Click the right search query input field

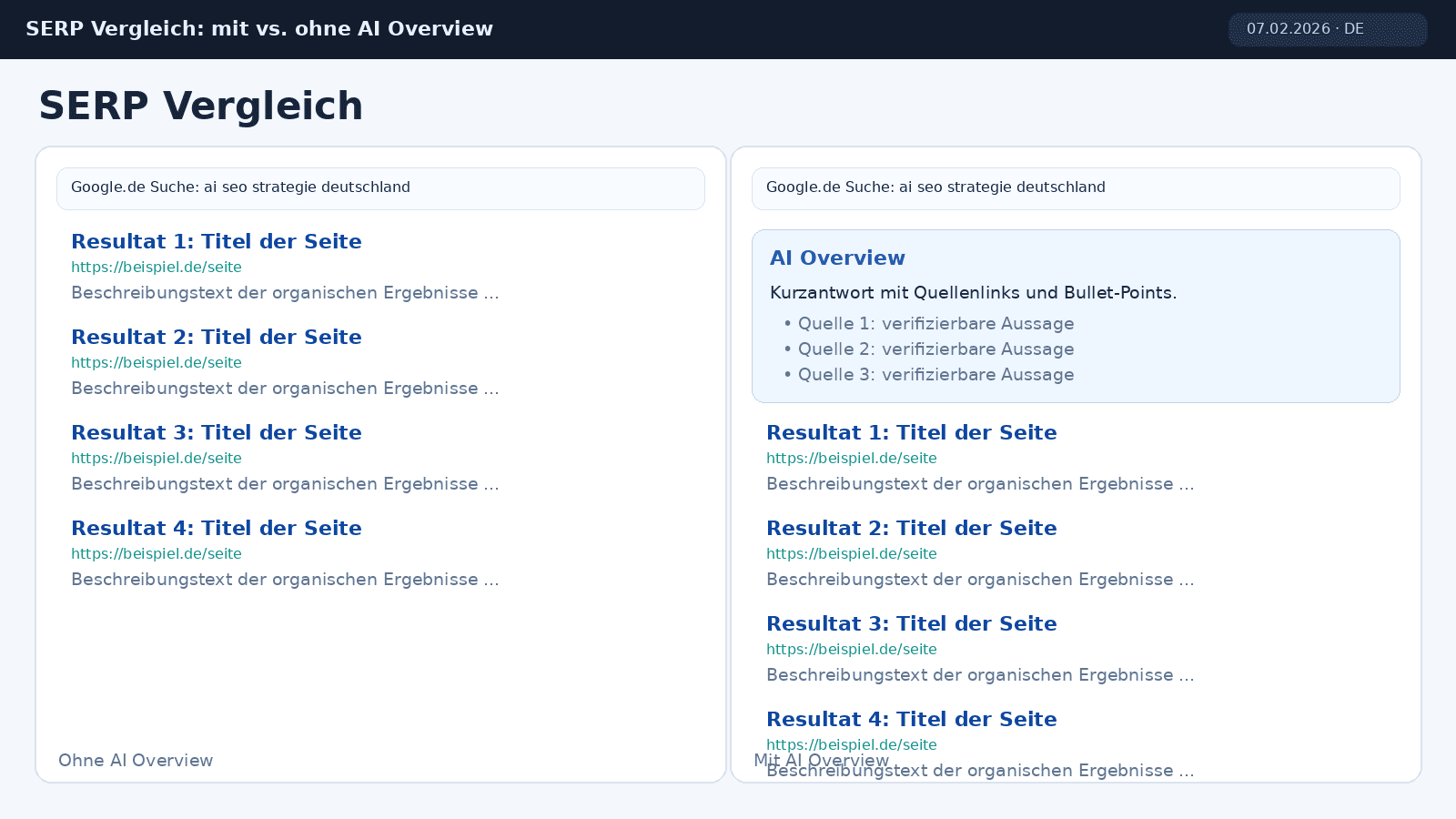point(1076,188)
